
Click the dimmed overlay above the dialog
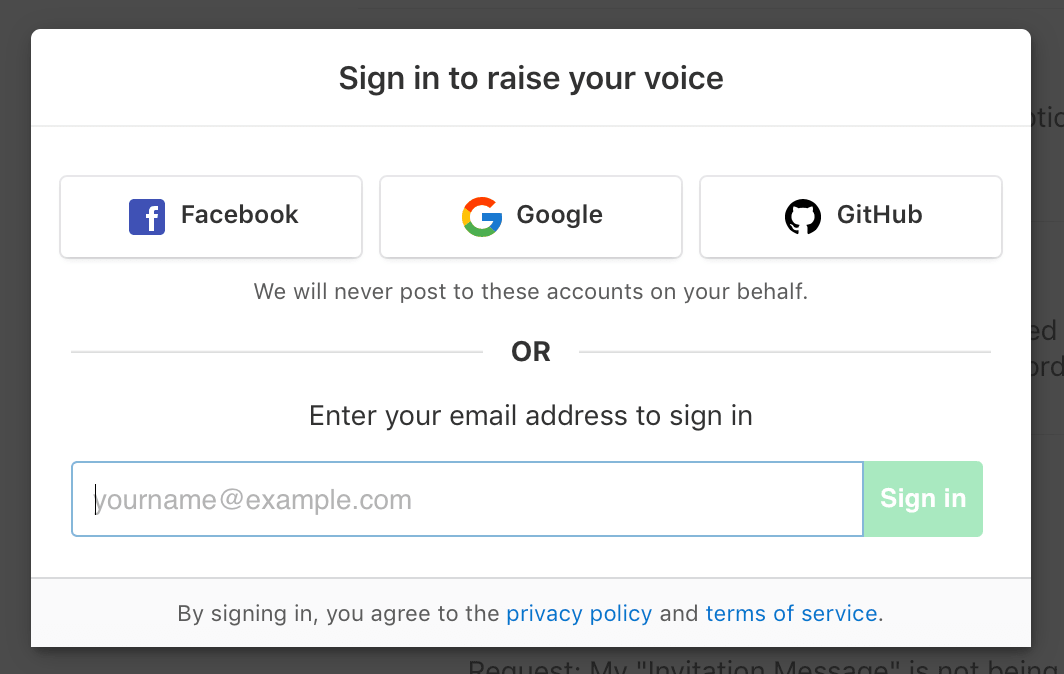point(532,14)
